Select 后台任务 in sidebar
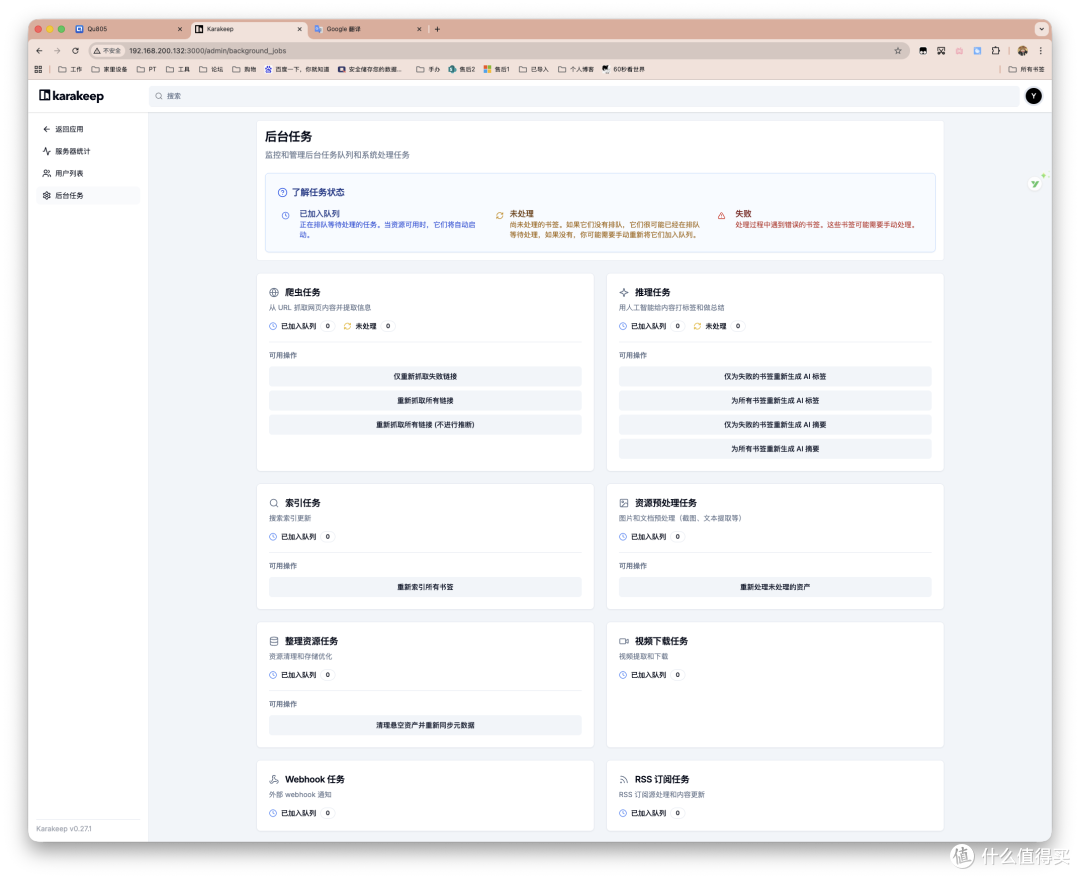 pyautogui.click(x=87, y=196)
